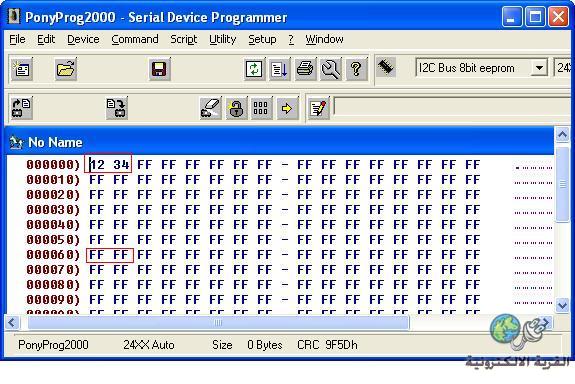Open the Command menu

[135, 39]
